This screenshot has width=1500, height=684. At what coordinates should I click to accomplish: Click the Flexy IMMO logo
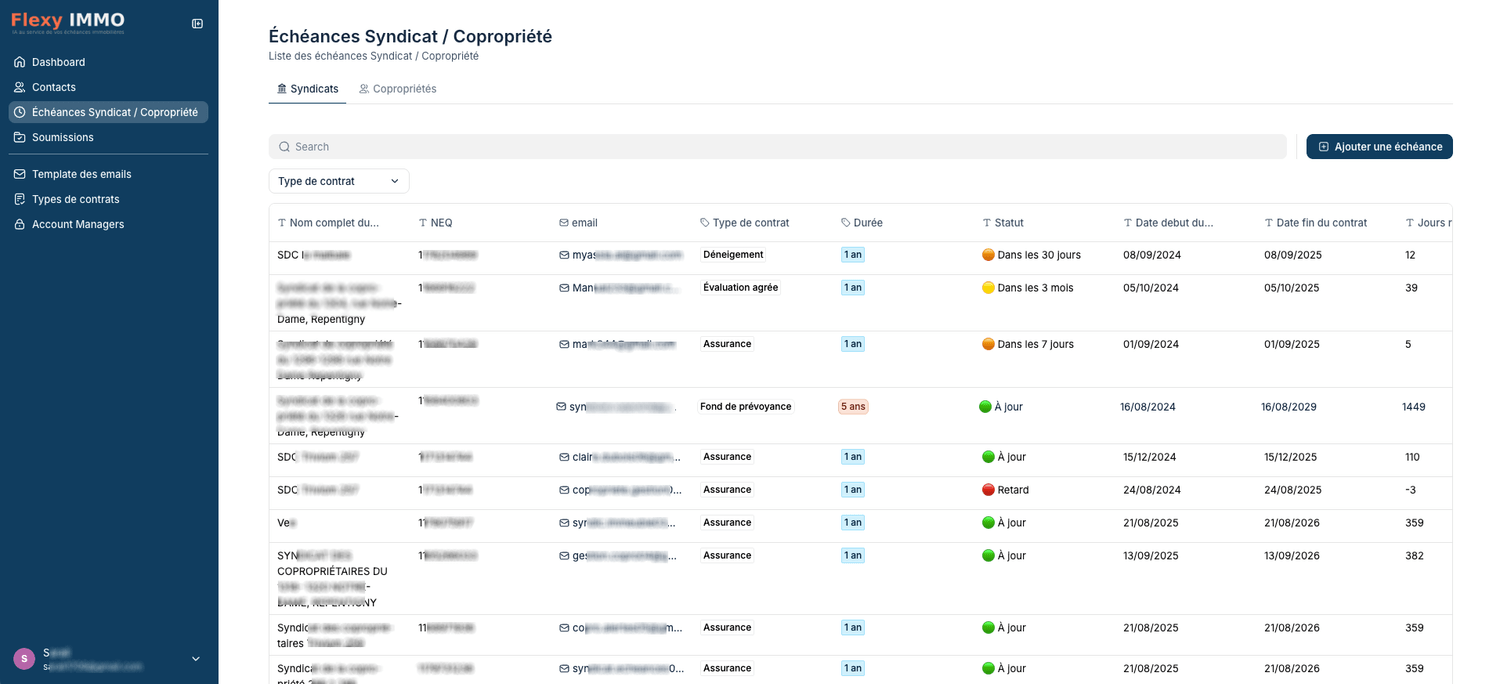click(x=68, y=22)
